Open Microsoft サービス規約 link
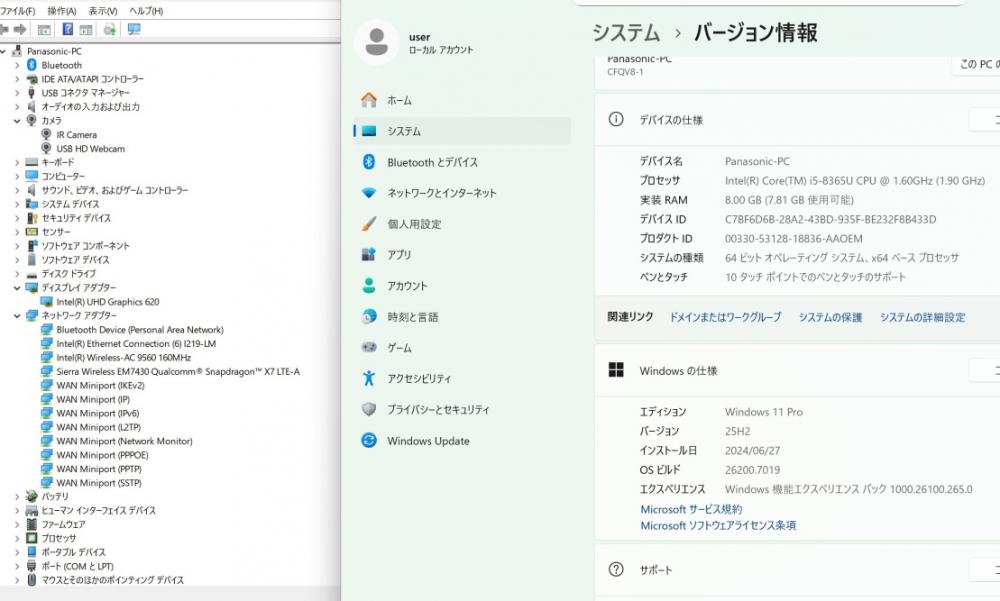 691,509
